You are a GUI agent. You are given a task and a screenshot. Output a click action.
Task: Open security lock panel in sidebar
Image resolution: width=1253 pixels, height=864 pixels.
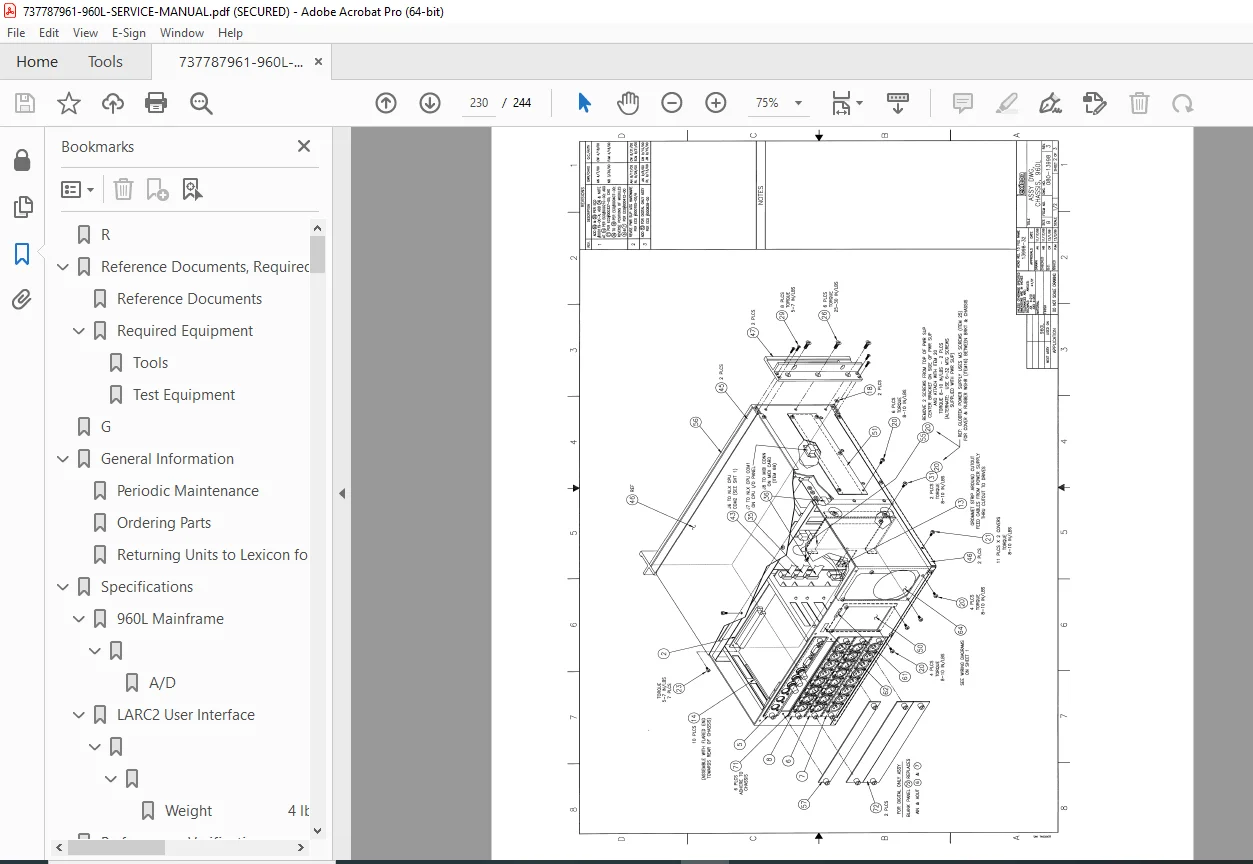(x=22, y=161)
